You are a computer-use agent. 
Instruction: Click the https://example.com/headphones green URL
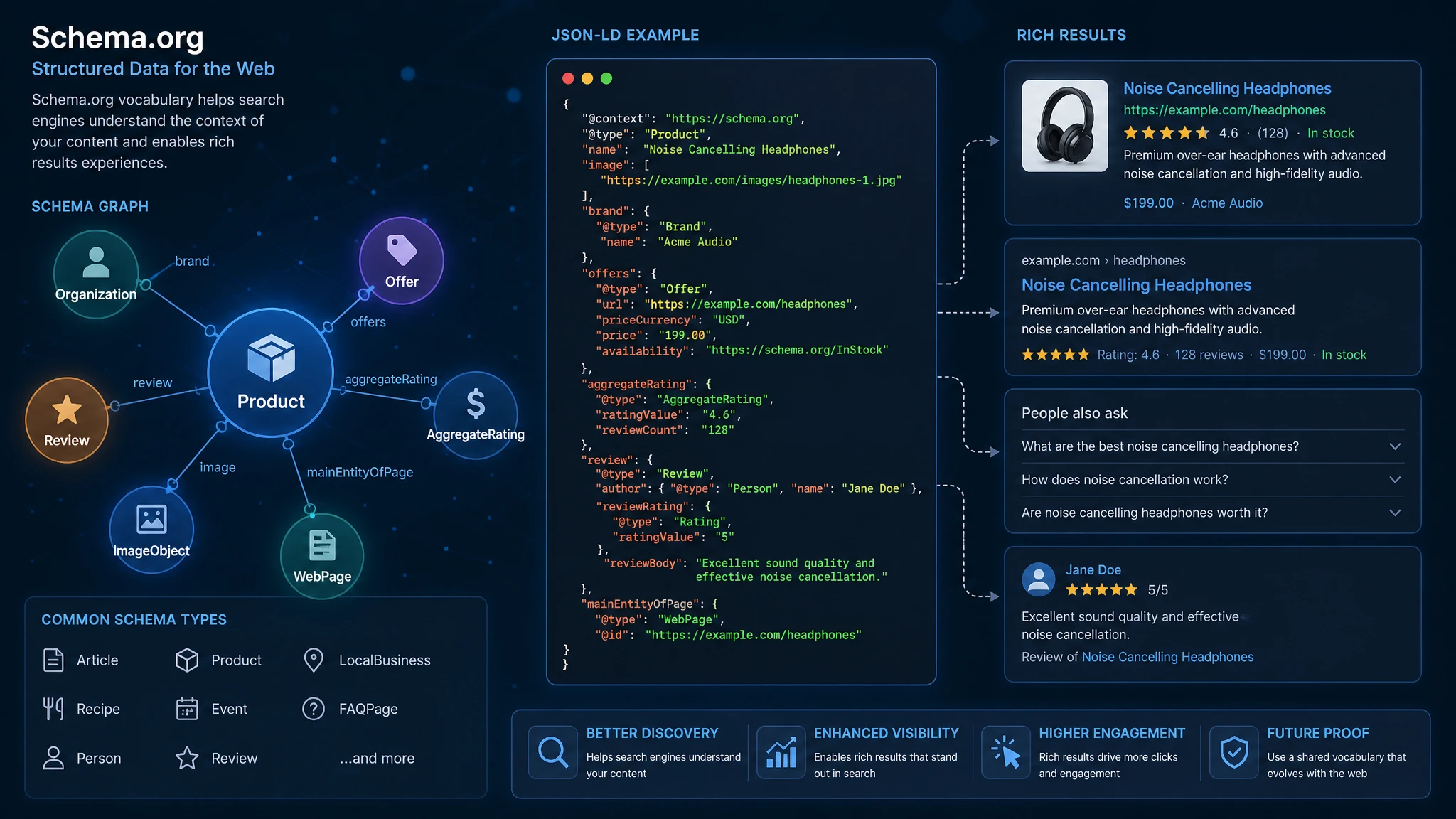(x=1224, y=110)
